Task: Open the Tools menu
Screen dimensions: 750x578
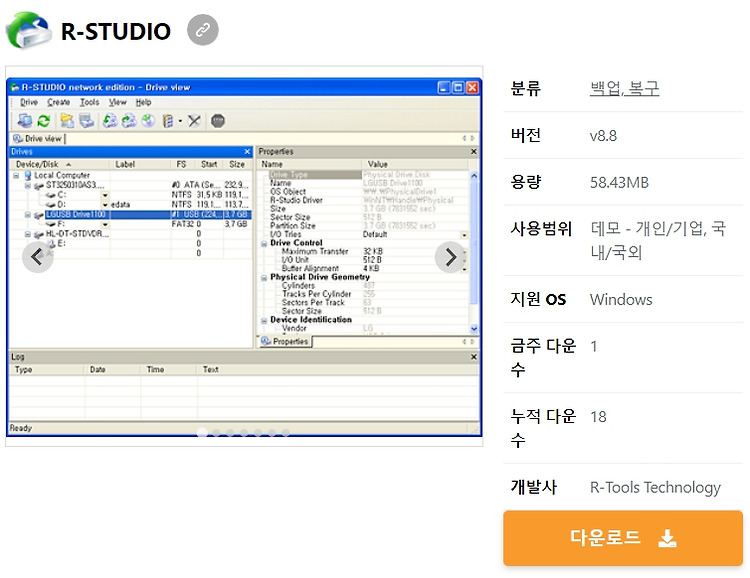Action: coord(89,102)
